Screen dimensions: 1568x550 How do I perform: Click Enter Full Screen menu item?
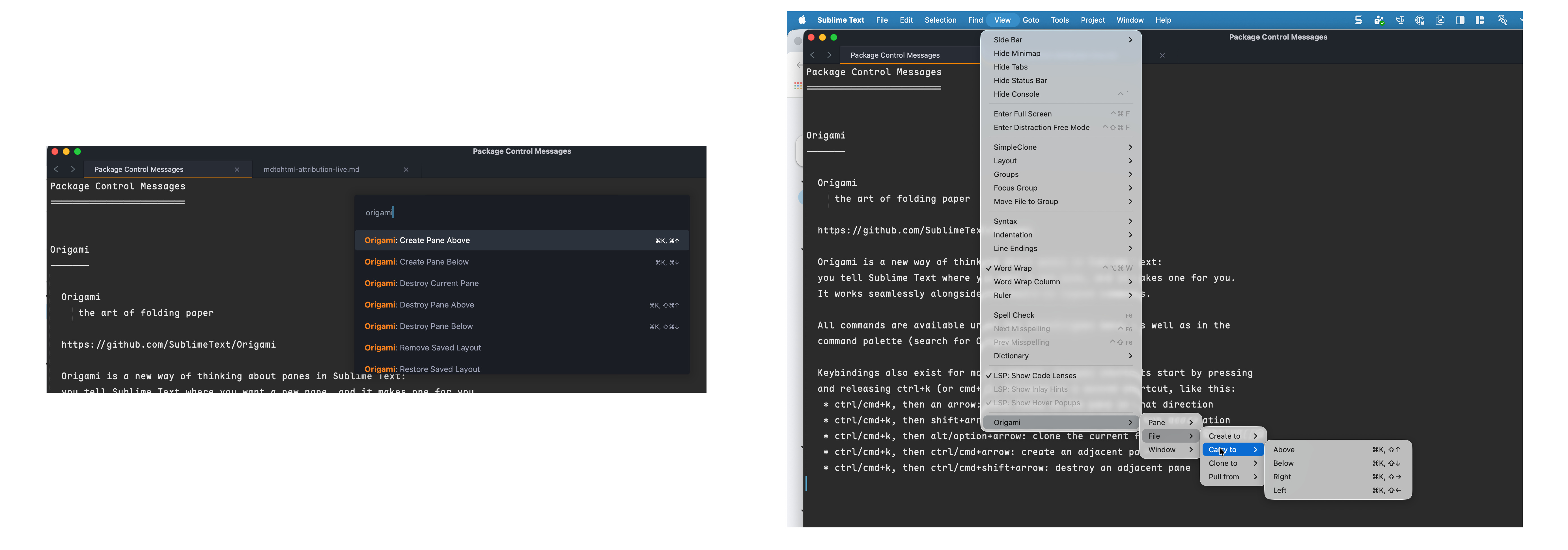click(1060, 114)
